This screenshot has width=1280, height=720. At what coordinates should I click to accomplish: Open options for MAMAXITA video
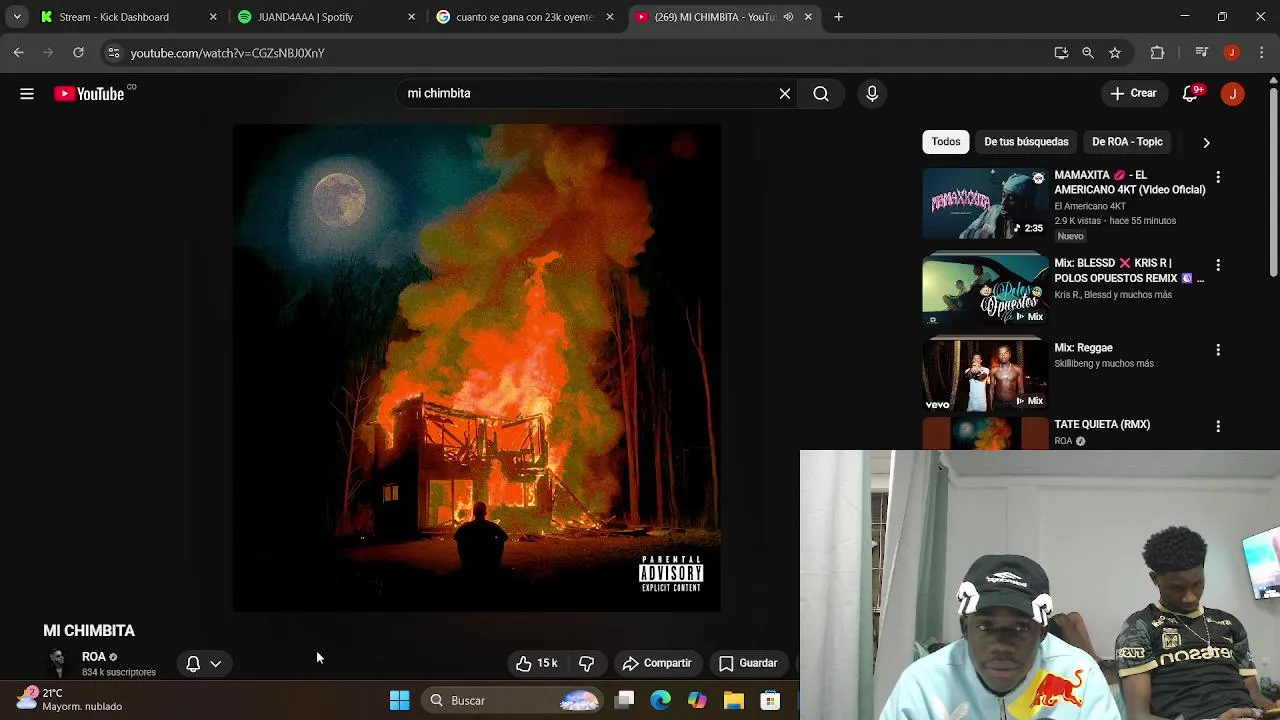pyautogui.click(x=1218, y=178)
